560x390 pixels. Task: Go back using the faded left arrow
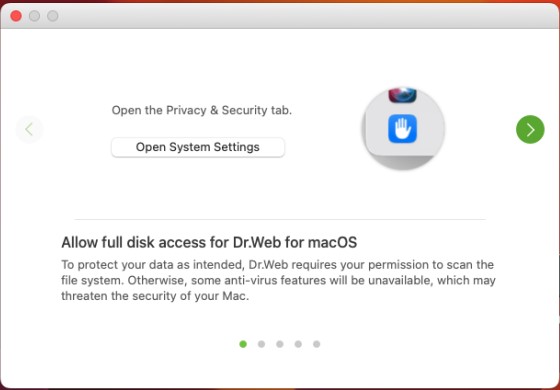[x=29, y=129]
